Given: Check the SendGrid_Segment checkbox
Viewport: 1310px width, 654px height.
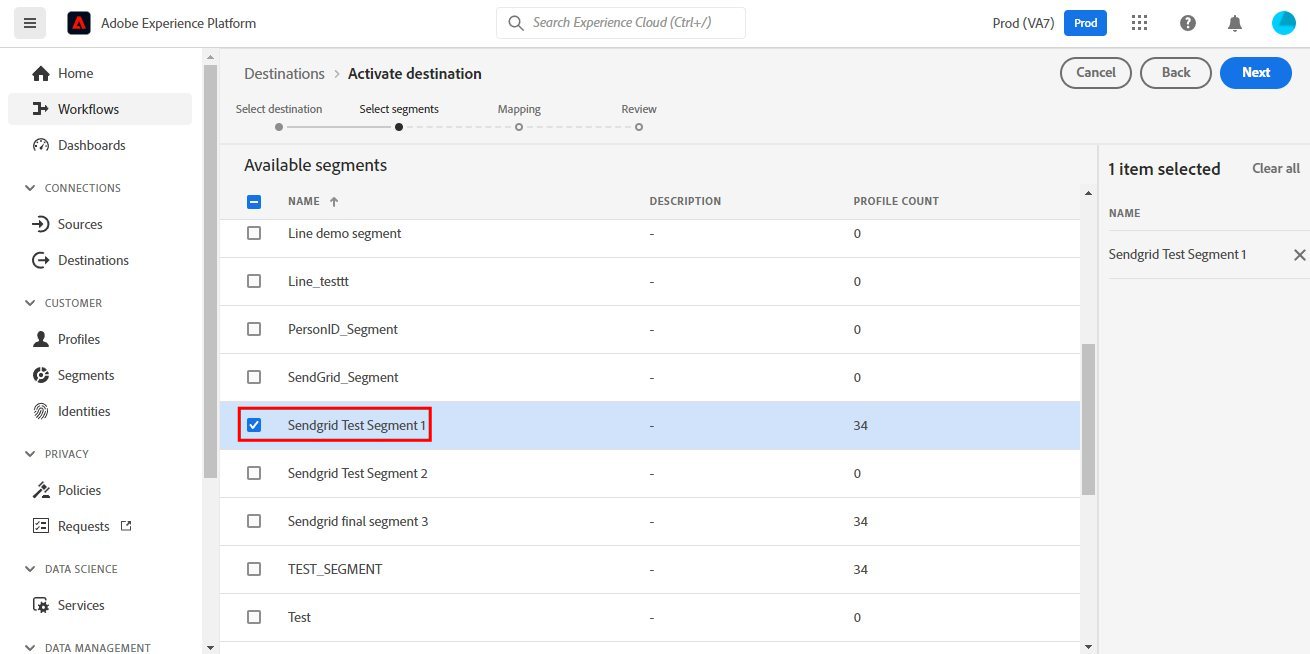Looking at the screenshot, I should (254, 377).
